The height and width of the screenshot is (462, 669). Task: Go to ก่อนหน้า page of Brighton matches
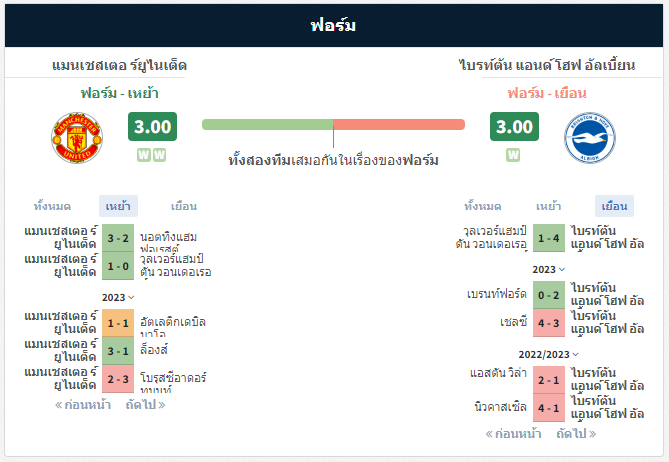[x=513, y=434]
